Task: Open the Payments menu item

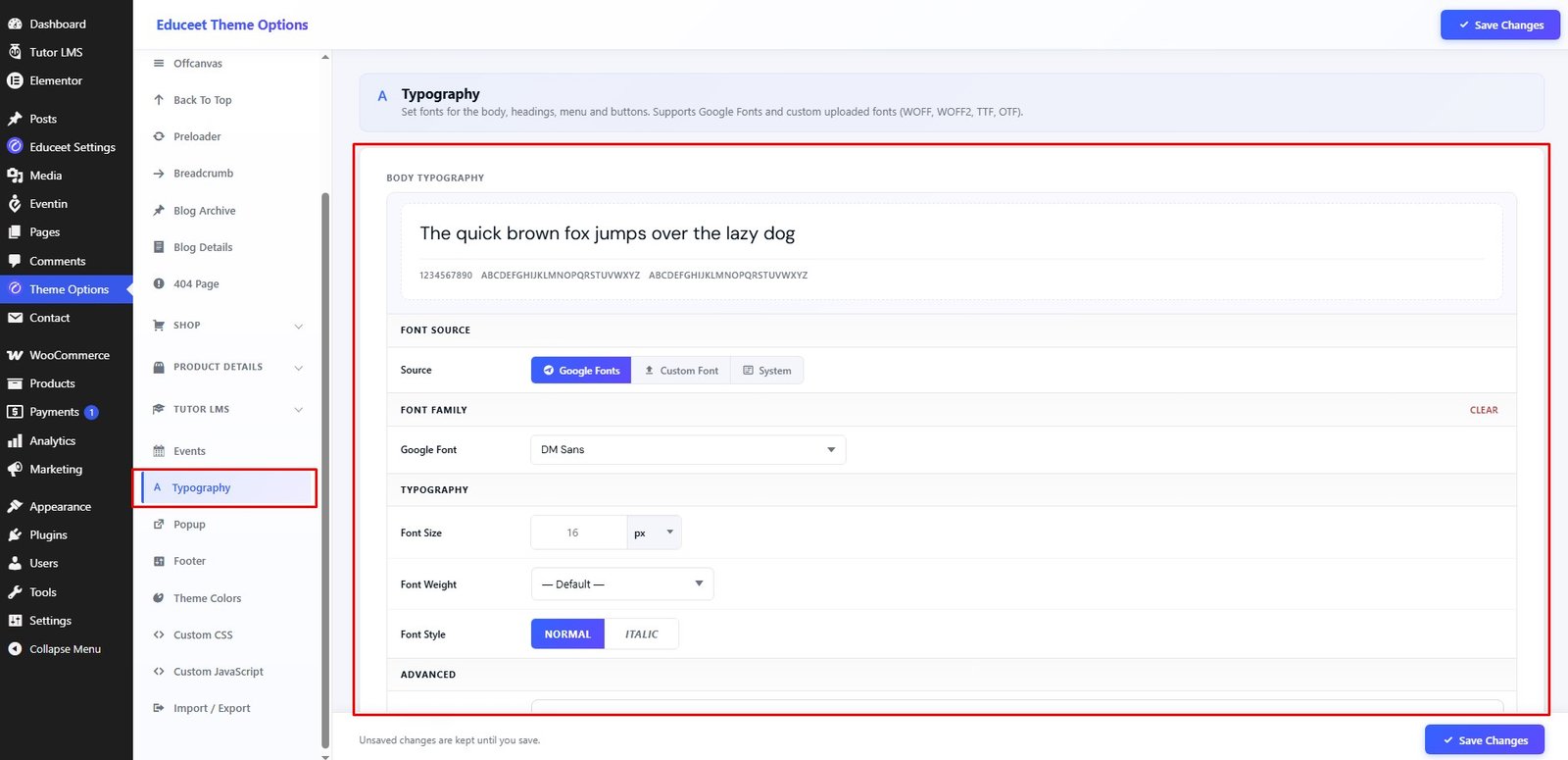Action: pyautogui.click(x=66, y=412)
